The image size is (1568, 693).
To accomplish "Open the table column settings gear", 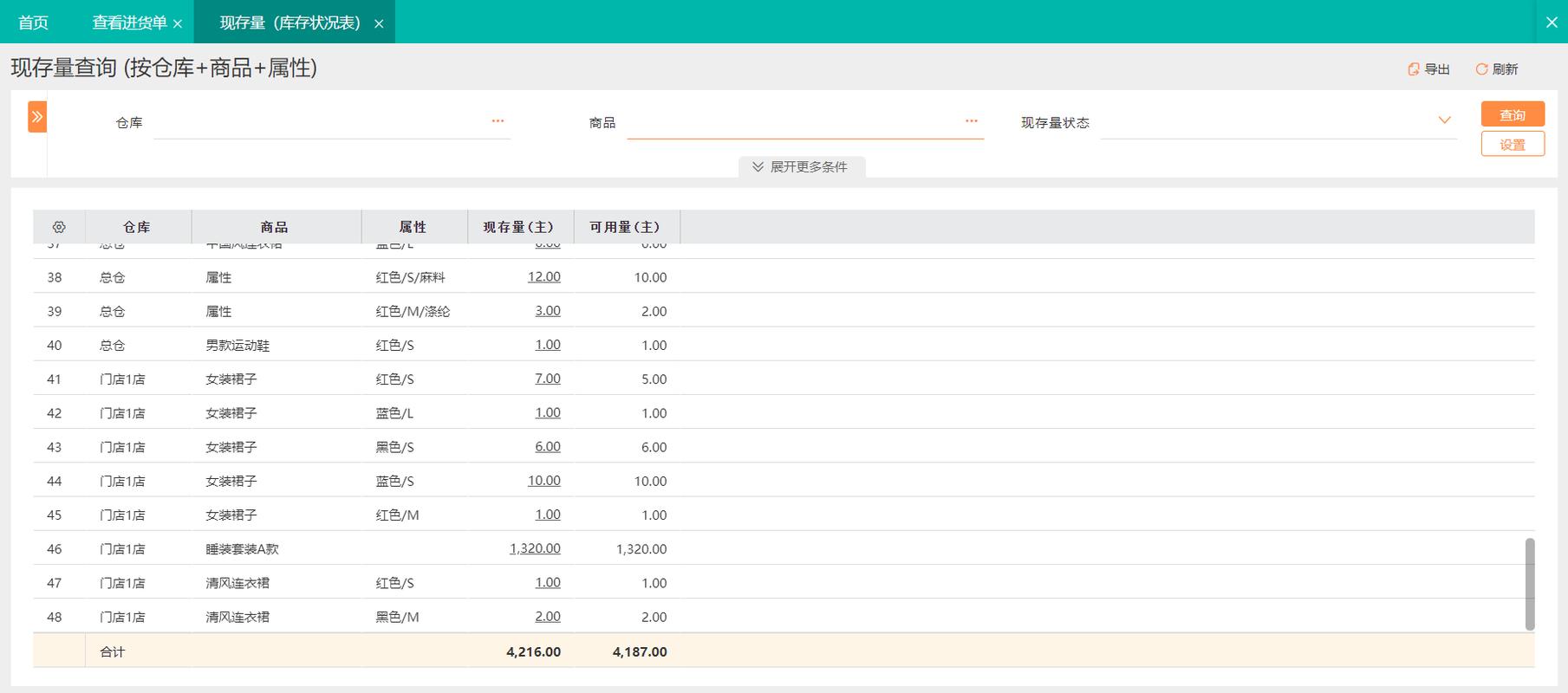I will [59, 227].
